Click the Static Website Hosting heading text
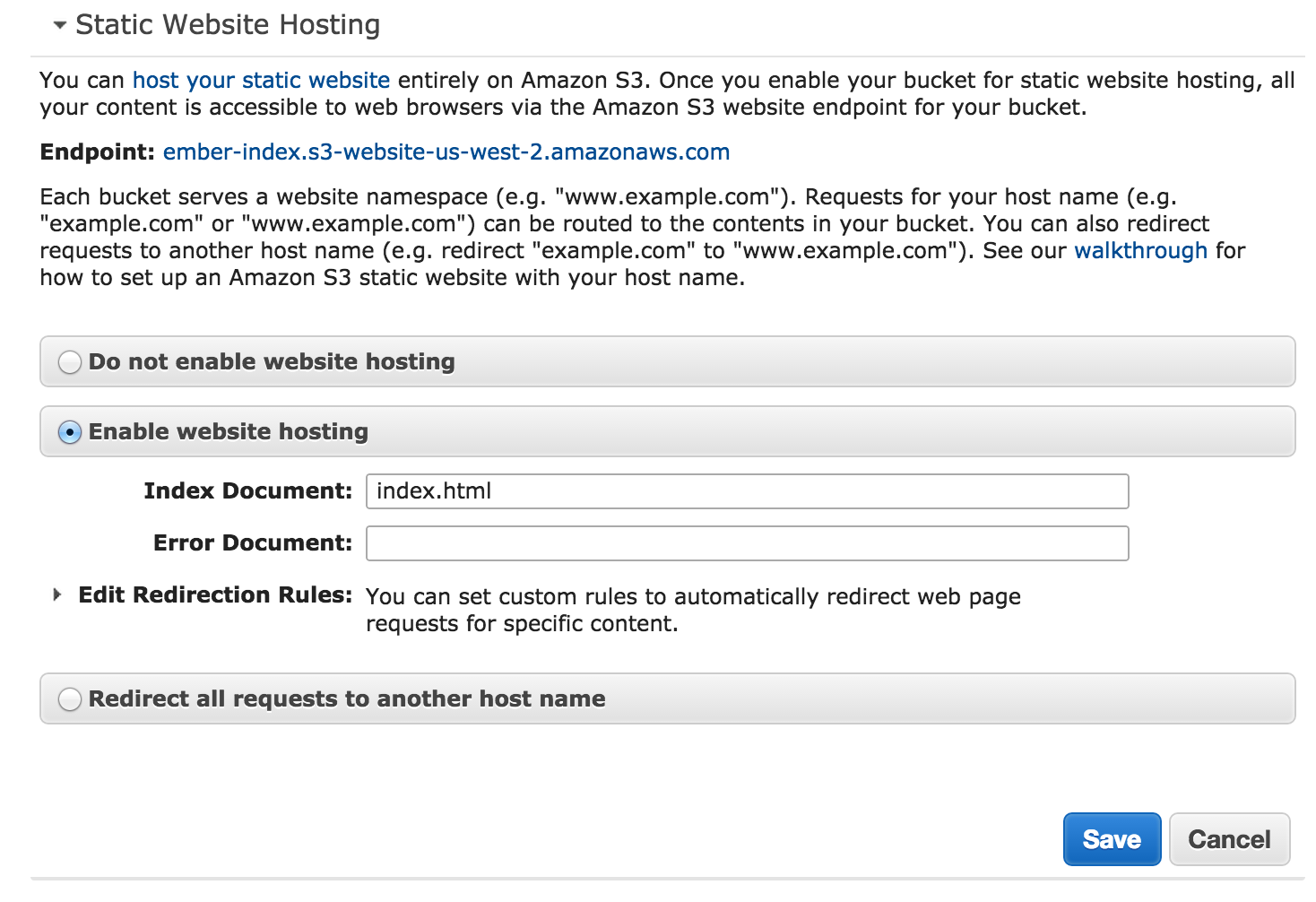Image resolution: width=1316 pixels, height=902 pixels. 228,25
